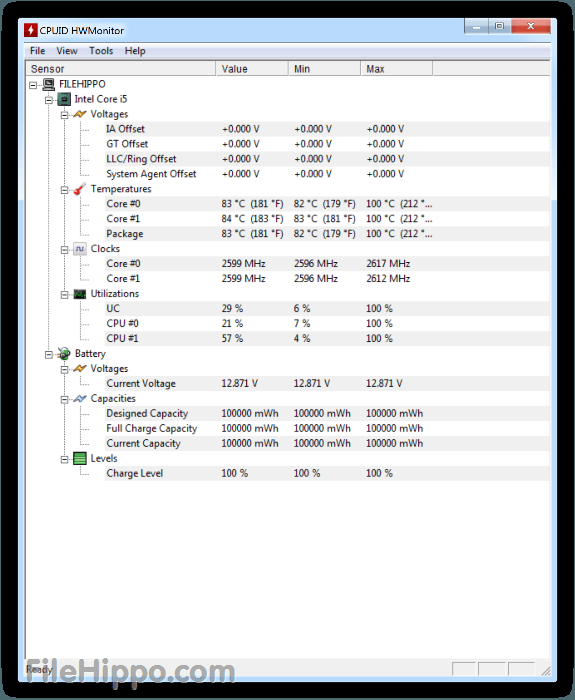Image resolution: width=575 pixels, height=700 pixels.
Task: Collapse the Clocks group
Action: 65,250
